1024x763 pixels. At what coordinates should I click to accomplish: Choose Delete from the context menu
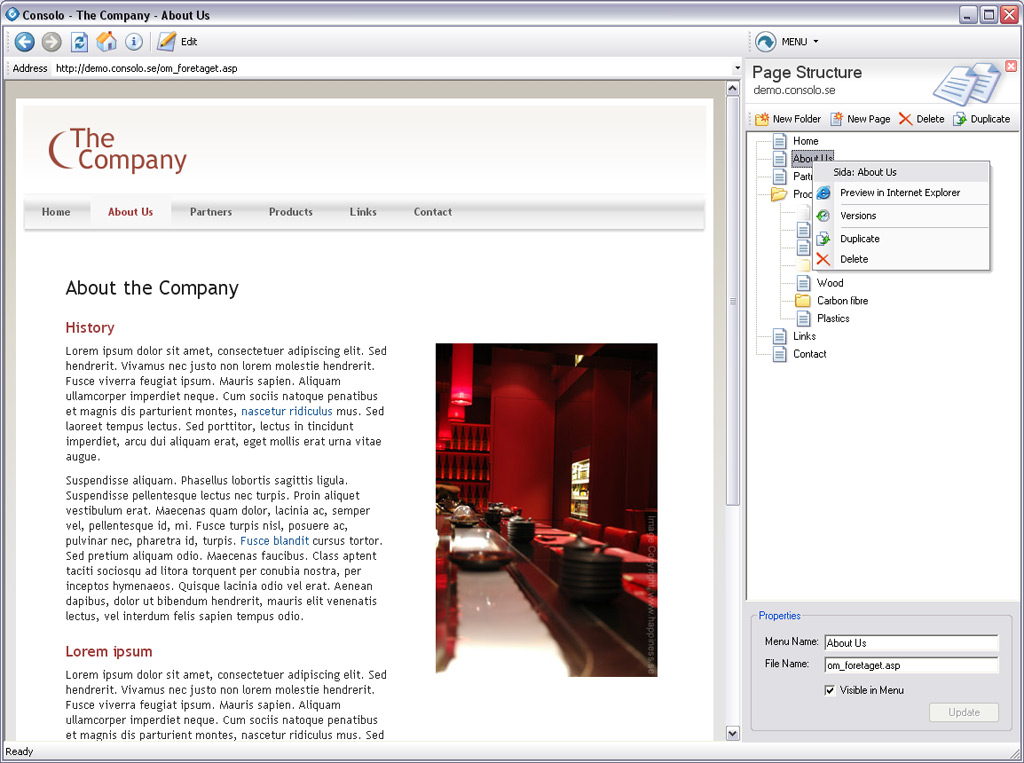coord(901,259)
